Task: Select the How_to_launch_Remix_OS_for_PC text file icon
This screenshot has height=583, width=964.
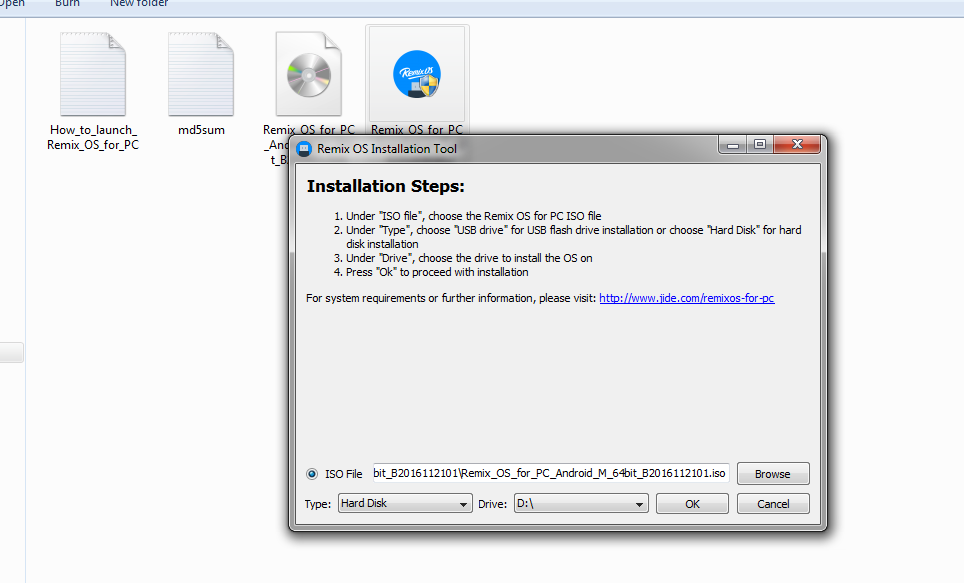Action: [x=93, y=74]
